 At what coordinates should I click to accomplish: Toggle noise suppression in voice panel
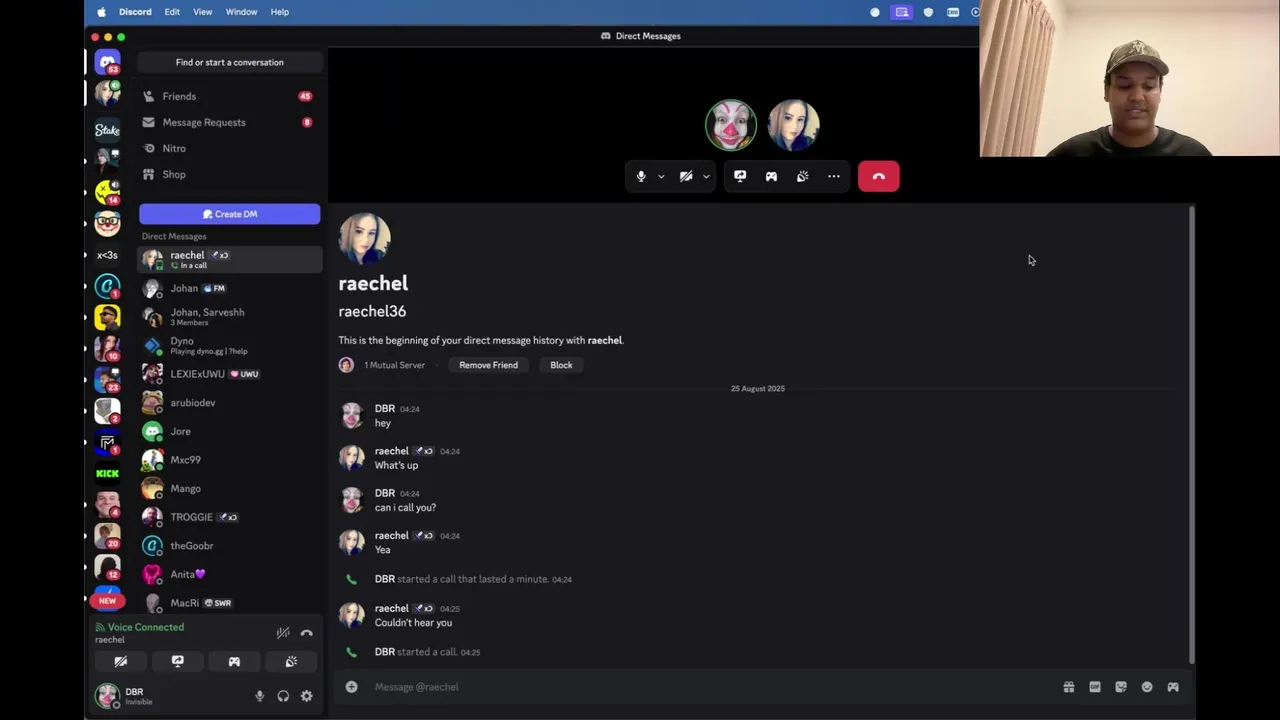pyautogui.click(x=283, y=633)
